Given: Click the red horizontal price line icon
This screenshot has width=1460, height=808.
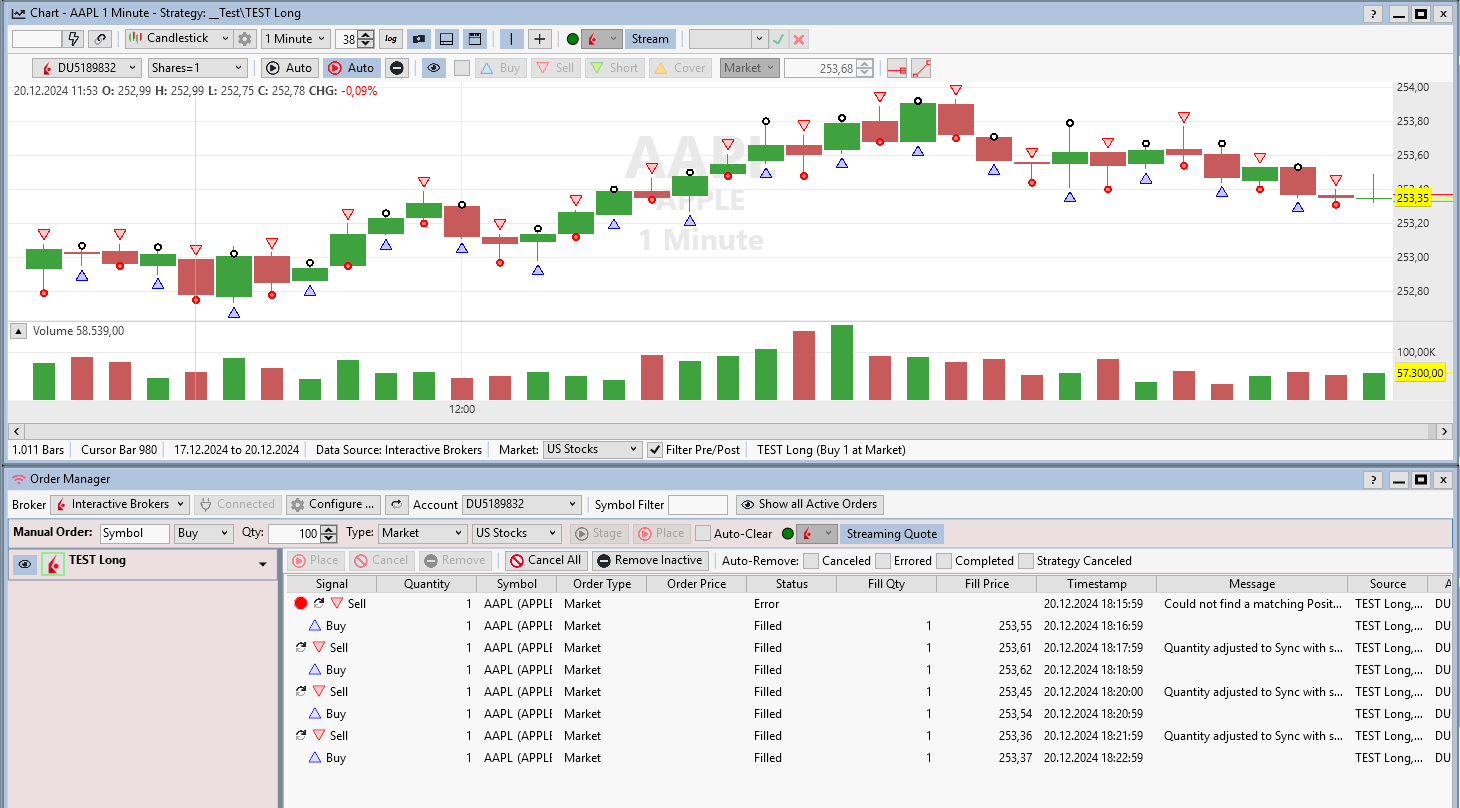Looking at the screenshot, I should coord(897,68).
